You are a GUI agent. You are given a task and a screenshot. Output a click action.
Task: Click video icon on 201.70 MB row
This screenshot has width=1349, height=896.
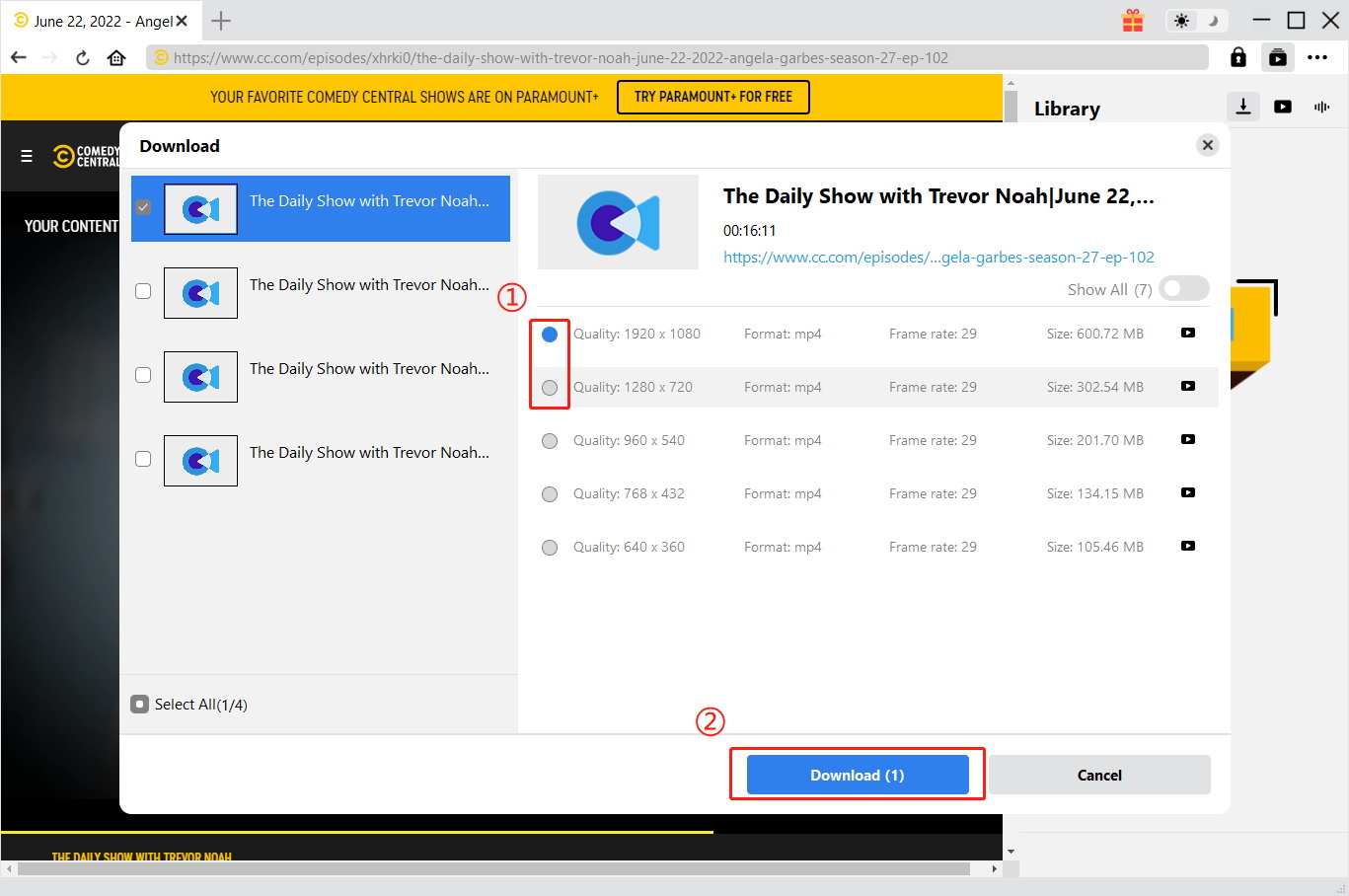coord(1188,439)
